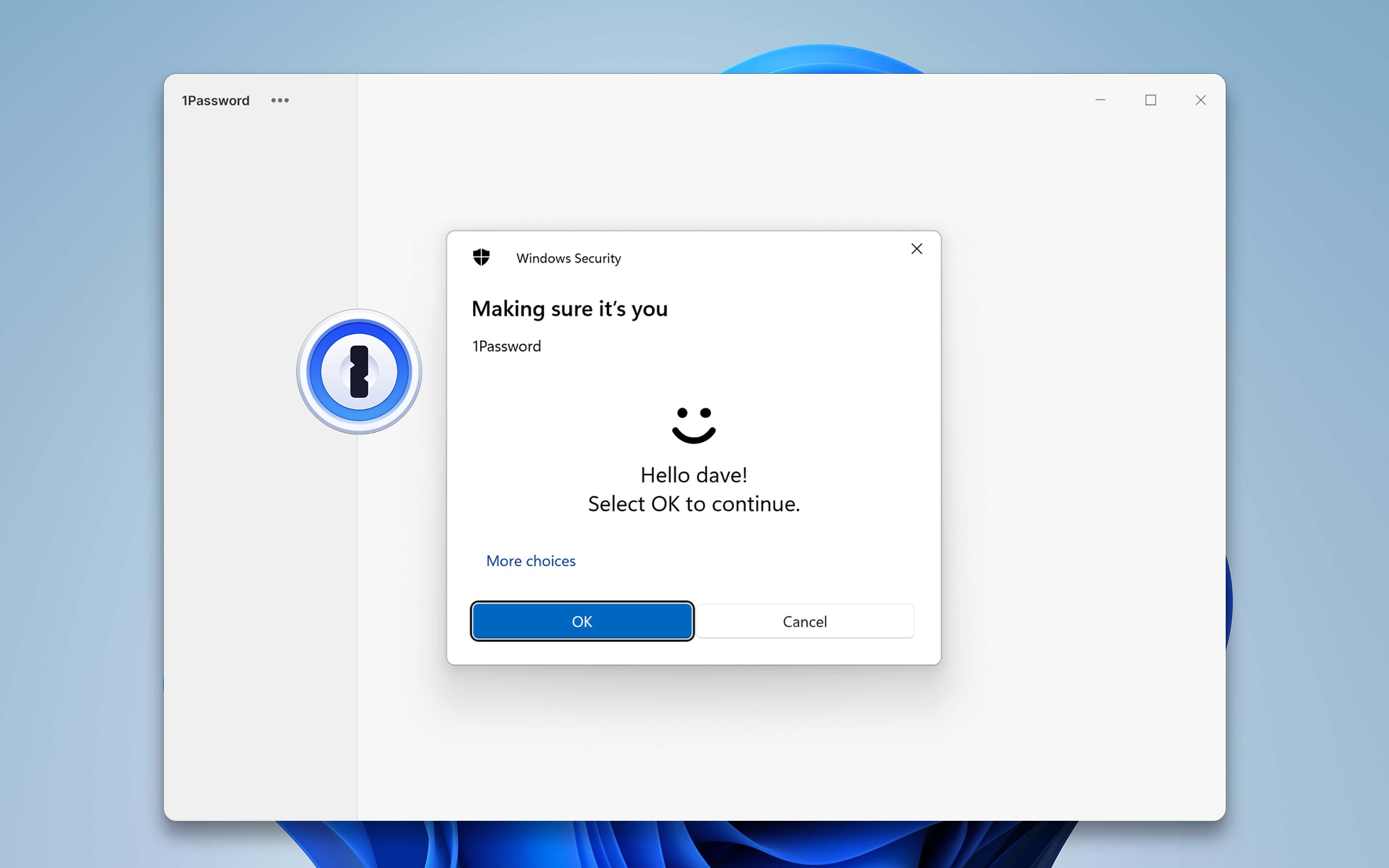
Task: Close the 1Password application window
Action: pos(1201,100)
